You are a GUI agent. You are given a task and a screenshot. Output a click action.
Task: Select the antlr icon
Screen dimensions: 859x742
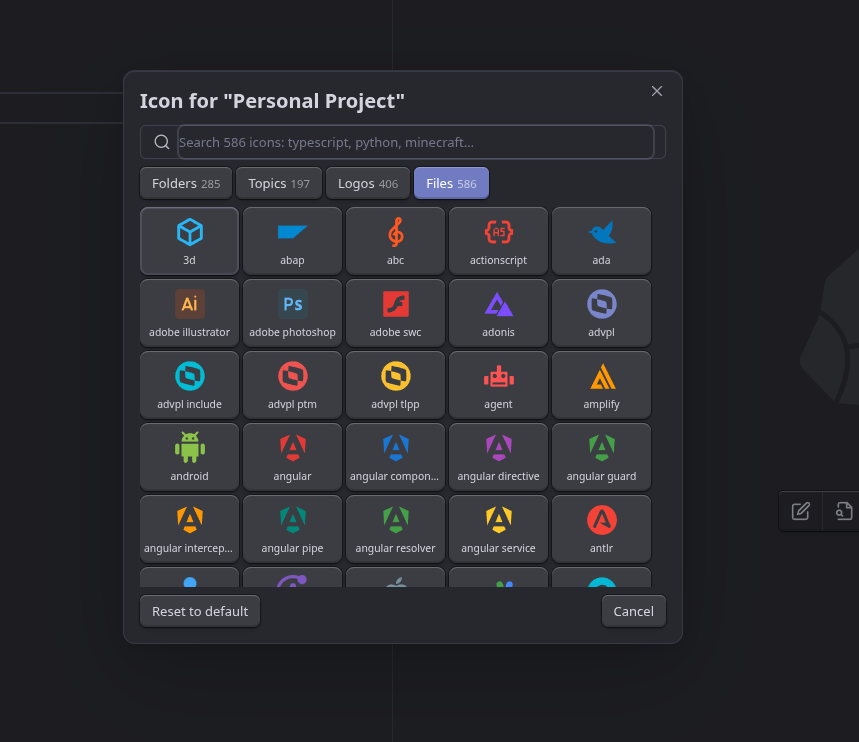point(602,529)
